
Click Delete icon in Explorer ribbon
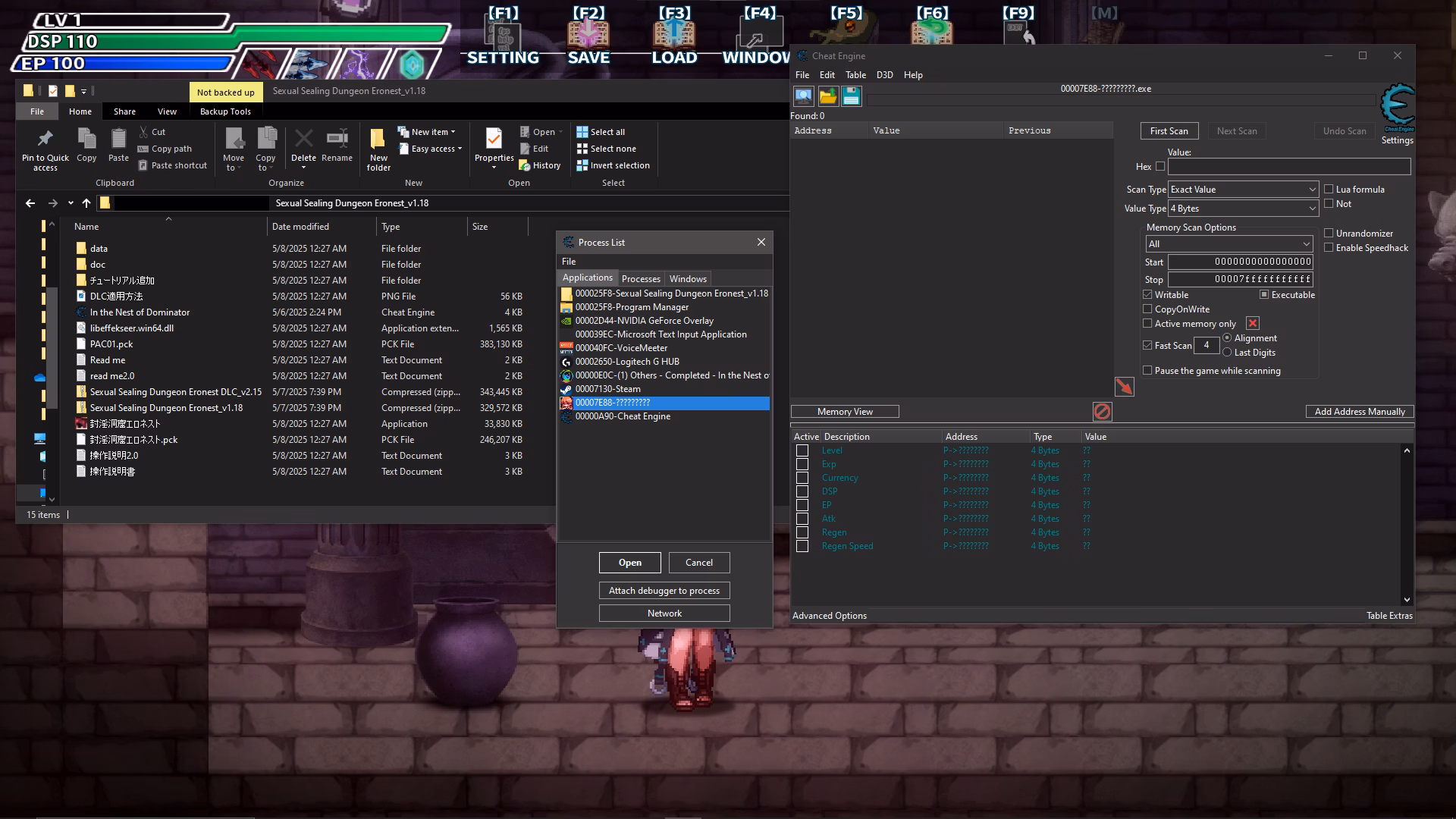[303, 146]
